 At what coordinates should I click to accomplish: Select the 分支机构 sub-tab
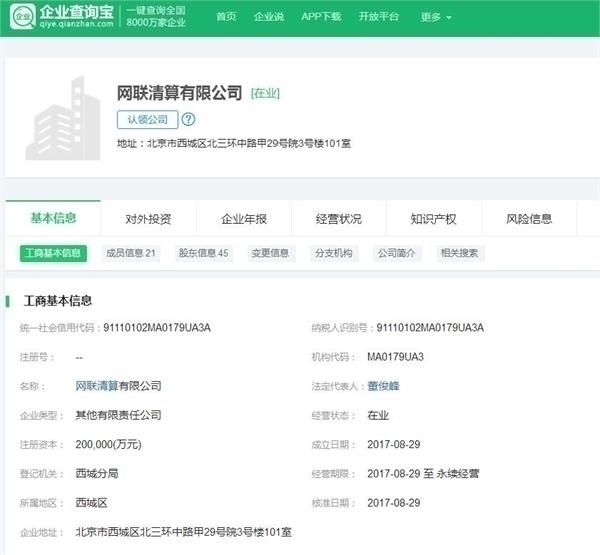pos(334,253)
